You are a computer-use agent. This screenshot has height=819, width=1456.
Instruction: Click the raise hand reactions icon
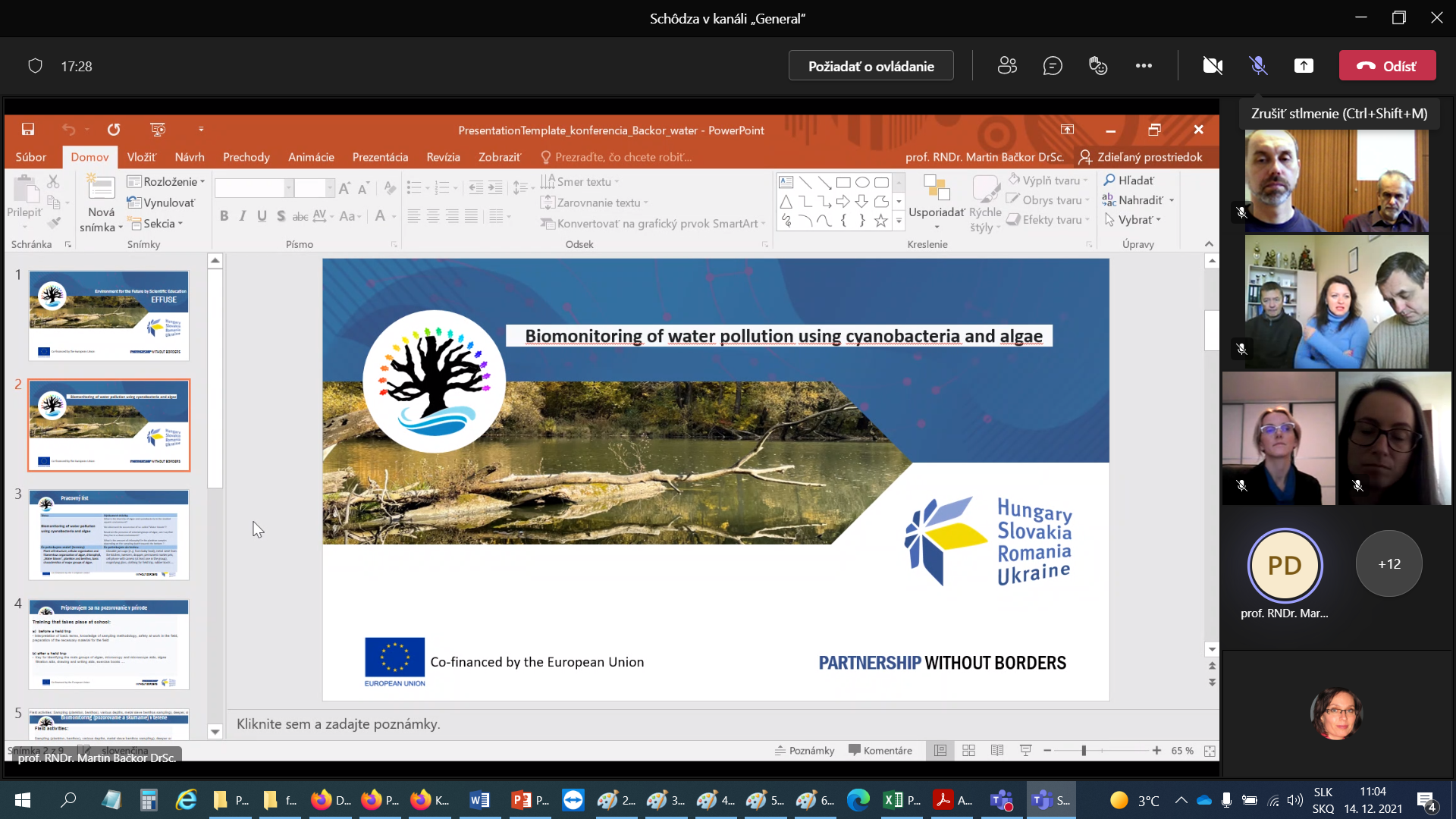(1098, 66)
